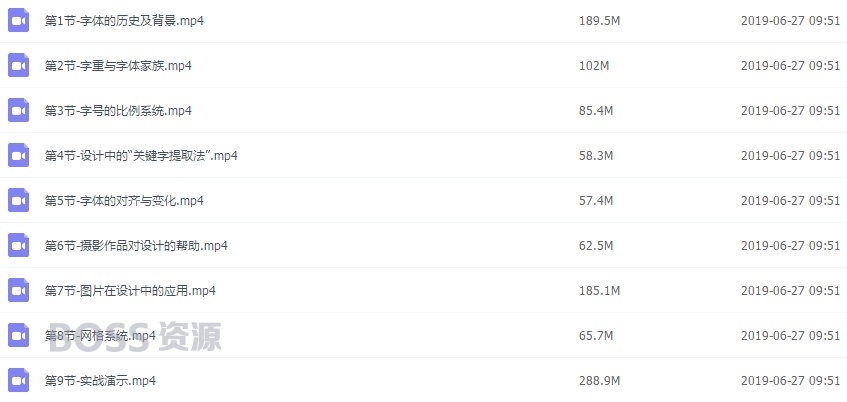Open the 第5节-字体的对齐与变化.mp4 file name
Viewport: 847px width, 402px height.
point(124,200)
